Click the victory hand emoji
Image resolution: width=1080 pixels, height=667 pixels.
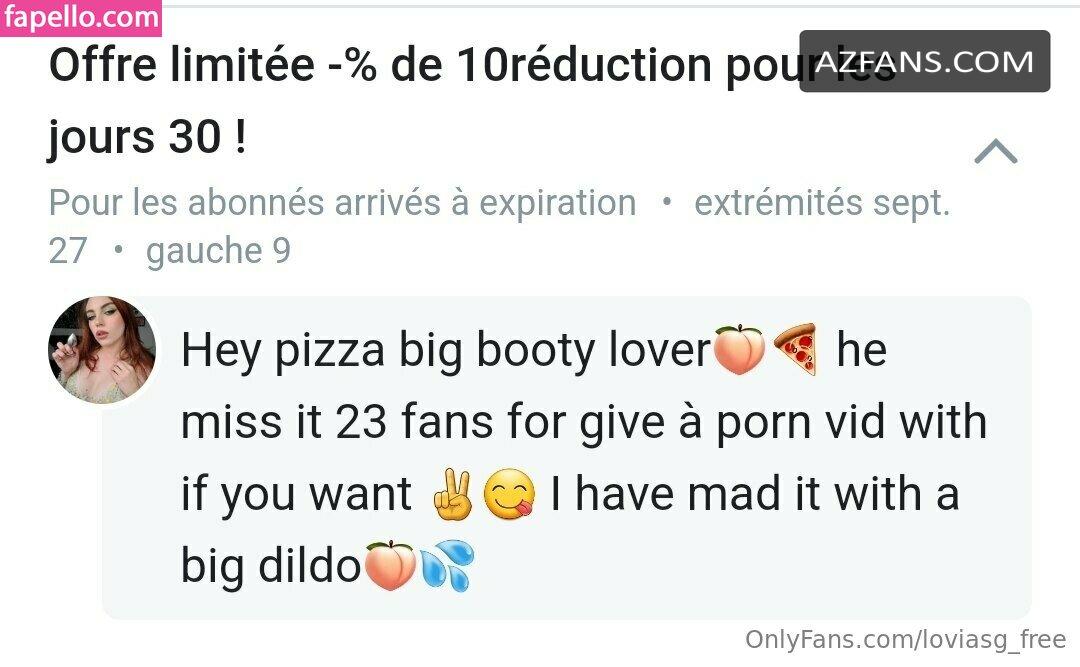point(452,495)
